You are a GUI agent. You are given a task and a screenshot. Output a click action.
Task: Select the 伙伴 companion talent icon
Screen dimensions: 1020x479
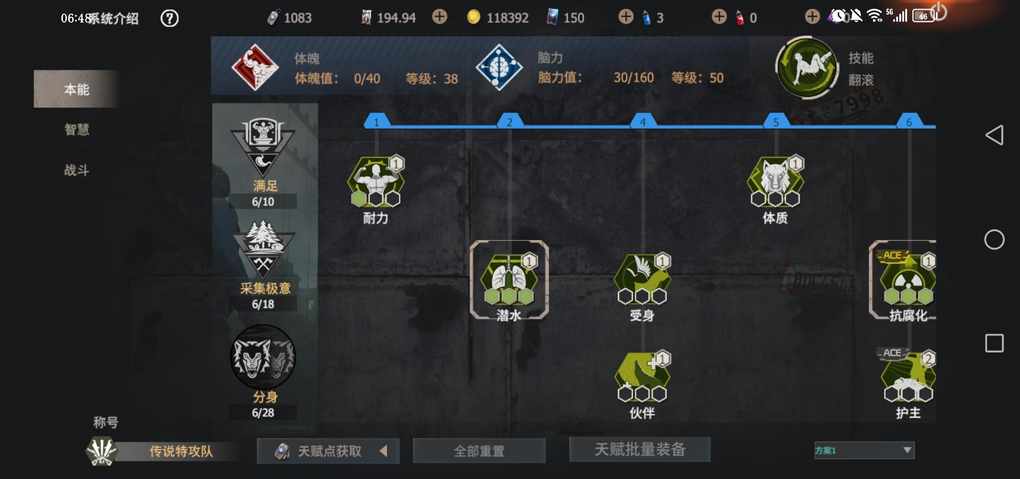(642, 377)
